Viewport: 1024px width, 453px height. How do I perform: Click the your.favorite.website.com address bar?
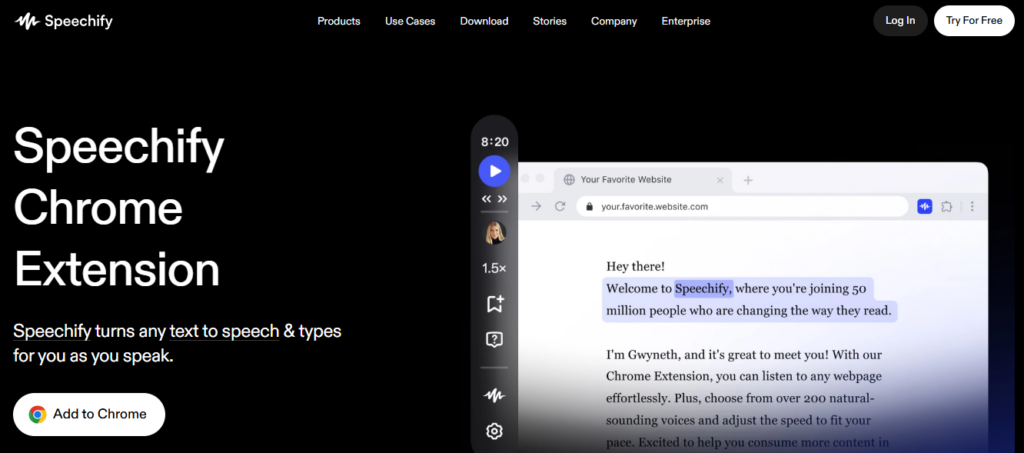(742, 206)
